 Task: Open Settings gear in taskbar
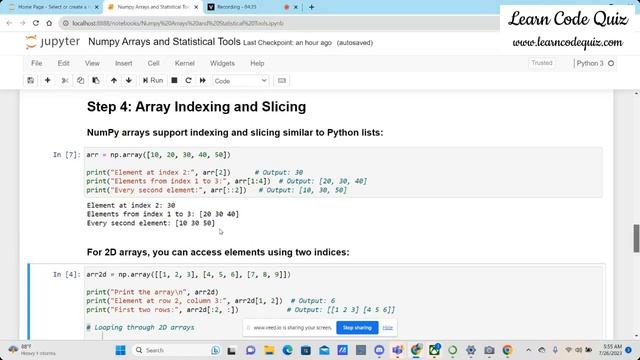click(x=471, y=350)
